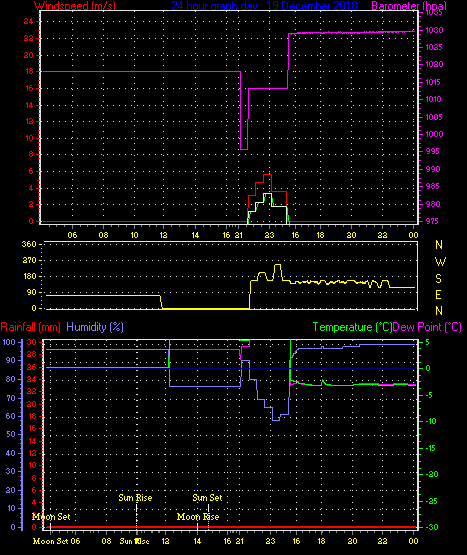The image size is (467, 555).
Task: Click the "Temperature (°C)" legend label
Action: [x=352, y=327]
